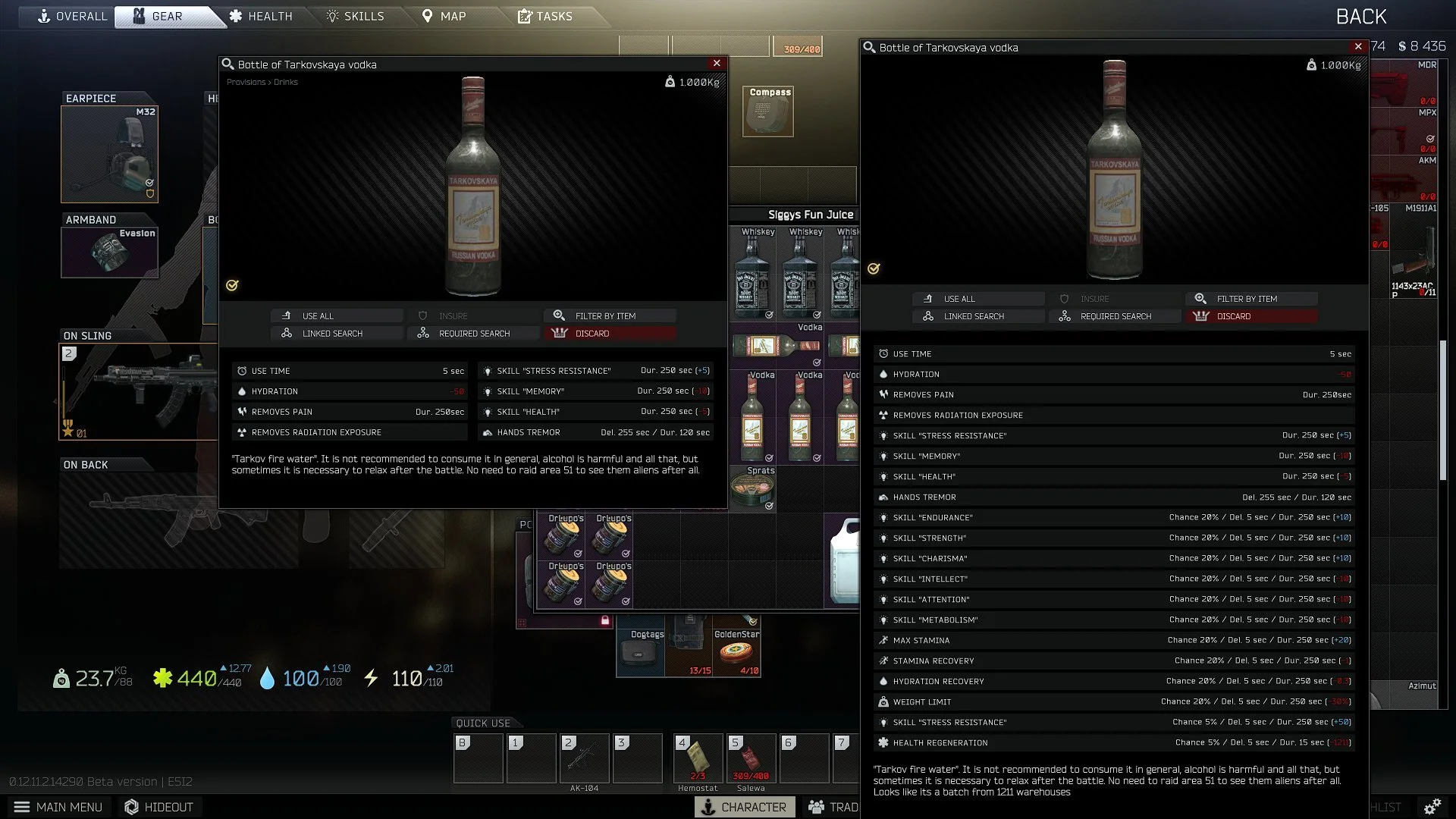
Task: Click the SKILL "ENDURANCE" effect row
Action: coord(1114,517)
